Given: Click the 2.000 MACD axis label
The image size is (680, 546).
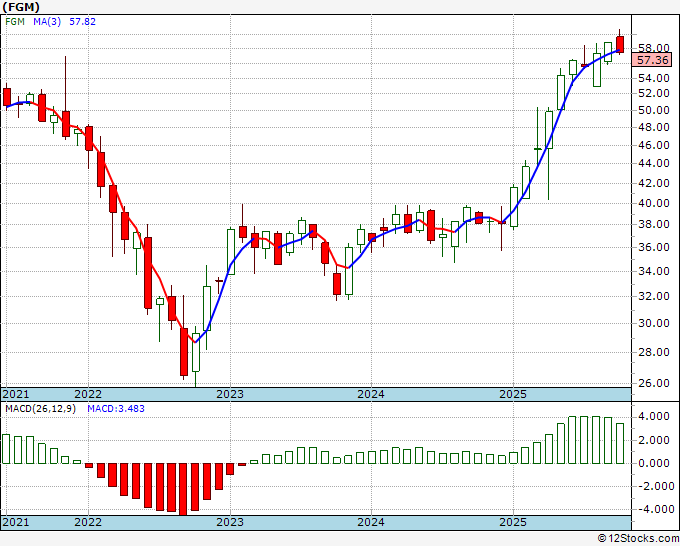Looking at the screenshot, I should 654,440.
